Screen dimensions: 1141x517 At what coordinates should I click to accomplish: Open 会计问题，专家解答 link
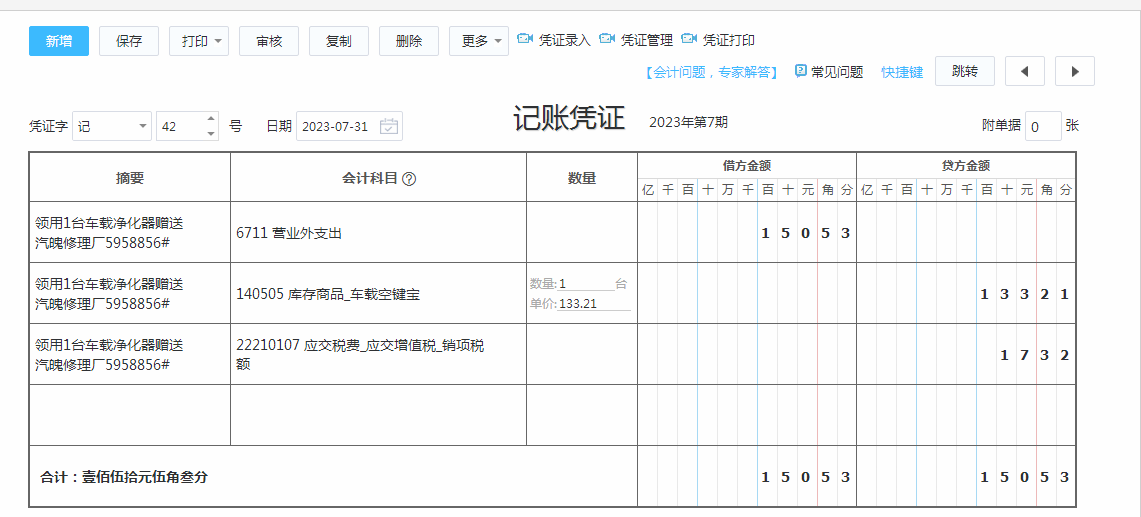pos(712,72)
